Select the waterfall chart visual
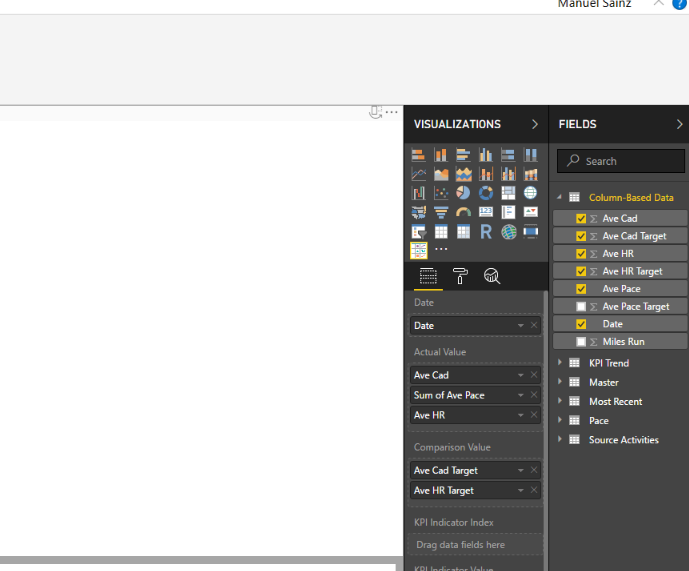 (418, 193)
